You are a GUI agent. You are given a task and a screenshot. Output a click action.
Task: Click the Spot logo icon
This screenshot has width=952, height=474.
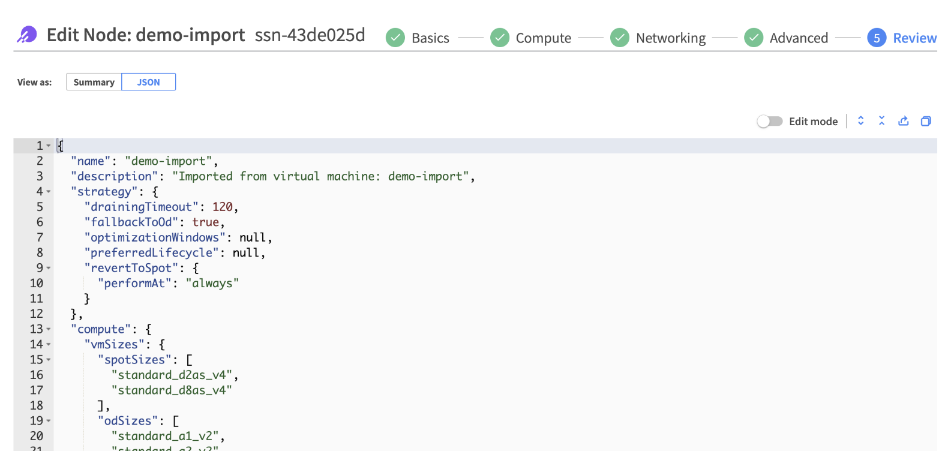tap(27, 36)
